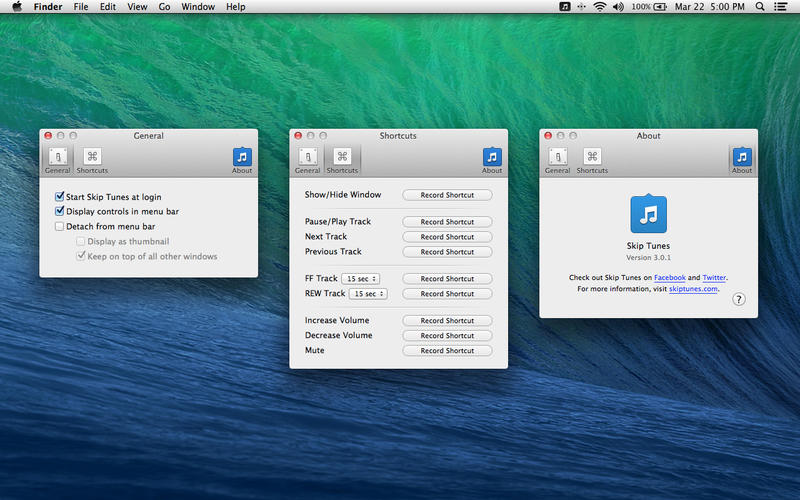
Task: Close the General window
Action: 48,136
